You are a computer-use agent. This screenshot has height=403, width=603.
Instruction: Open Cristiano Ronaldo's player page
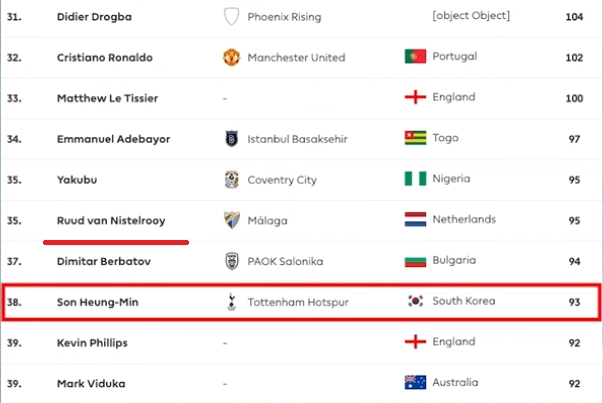coord(105,57)
